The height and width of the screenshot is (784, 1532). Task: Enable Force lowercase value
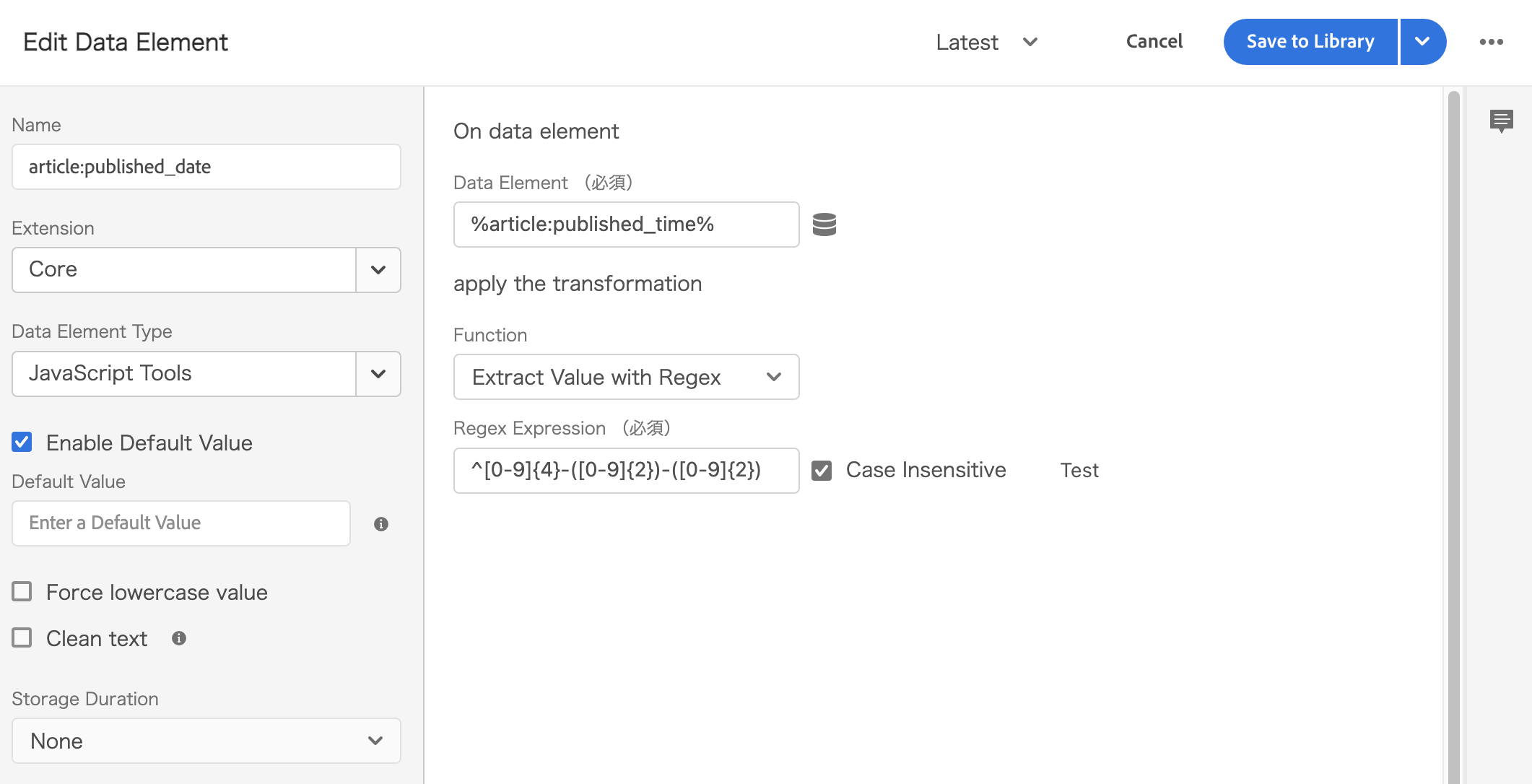click(22, 591)
